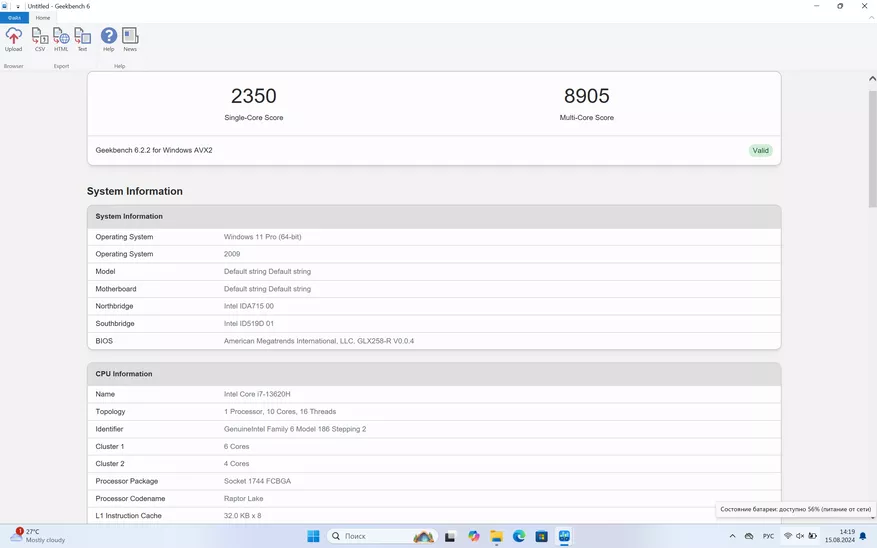Click the Valid status badge
Image resolution: width=877 pixels, height=548 pixels.
point(760,151)
